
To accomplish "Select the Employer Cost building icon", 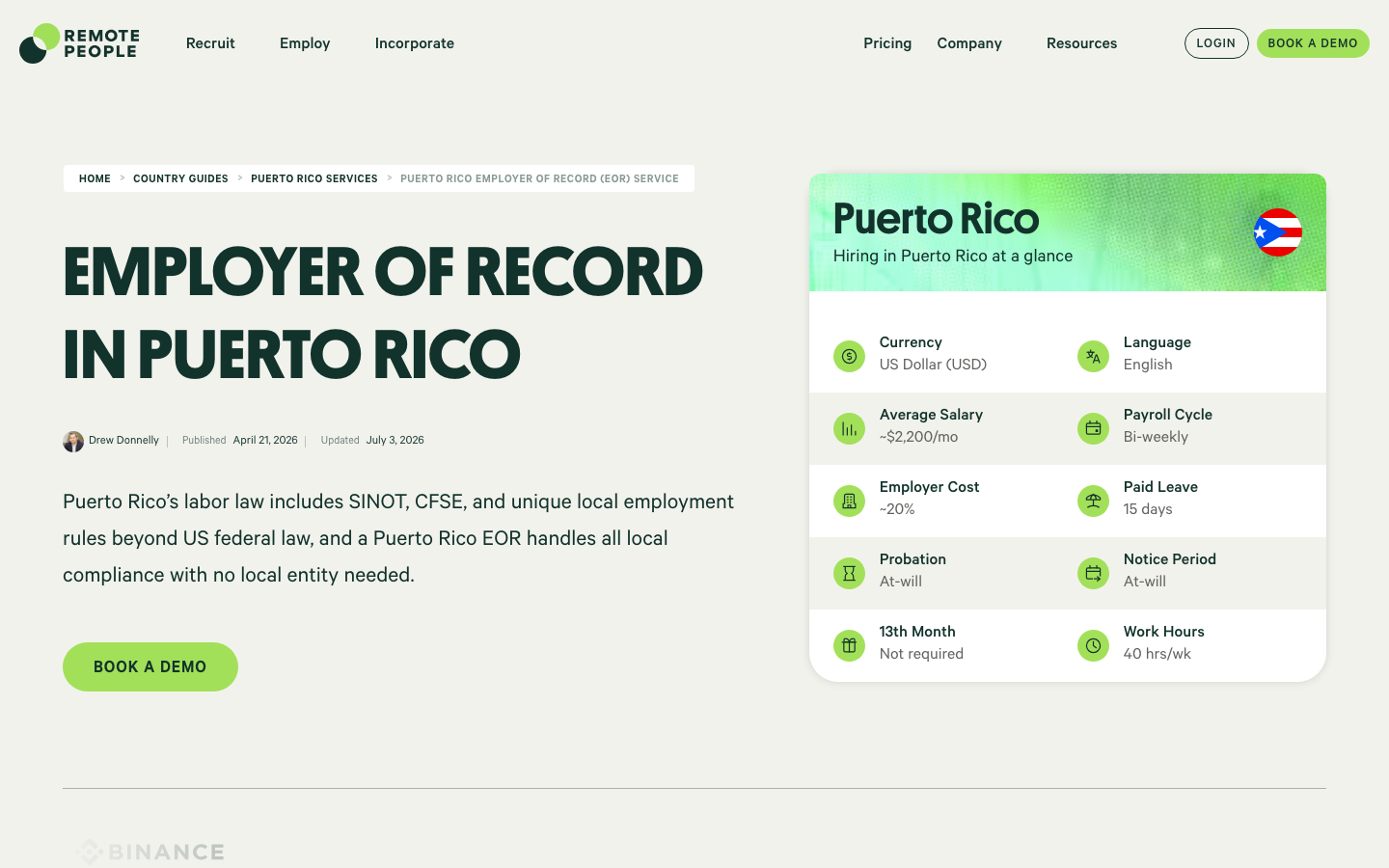I will pyautogui.click(x=849, y=501).
